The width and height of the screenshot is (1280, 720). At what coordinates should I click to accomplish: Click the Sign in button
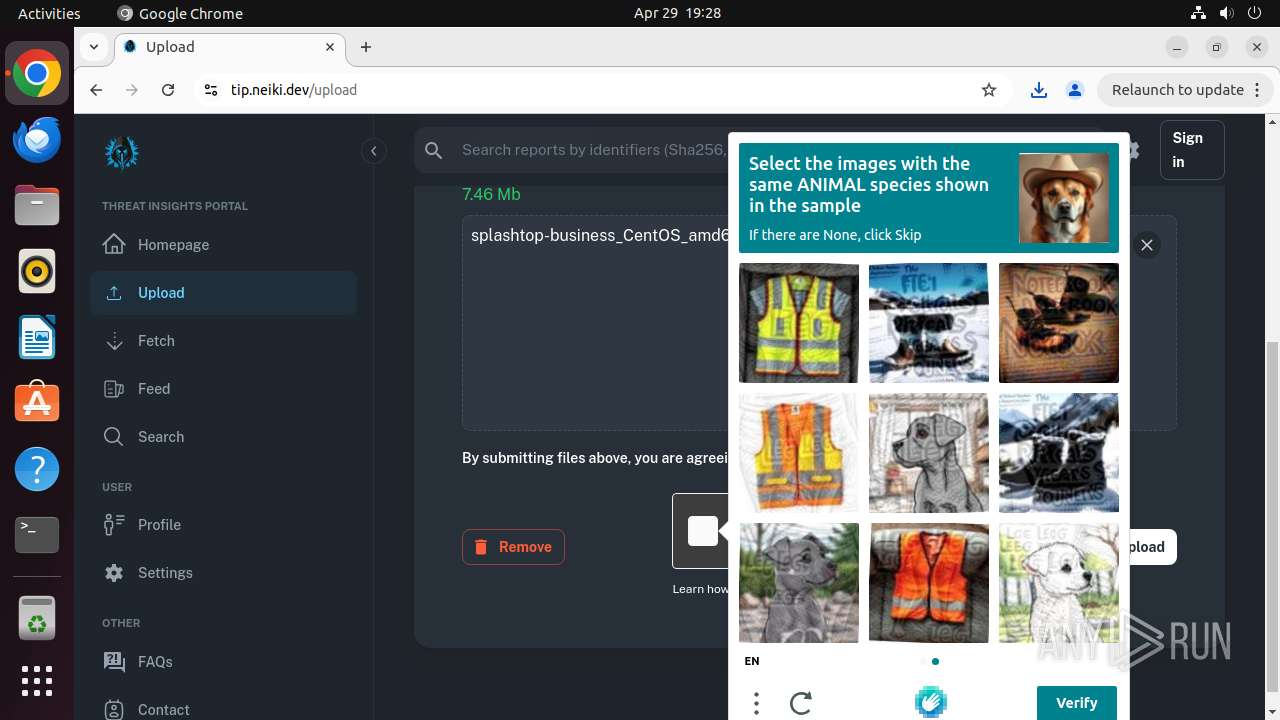coord(1192,150)
